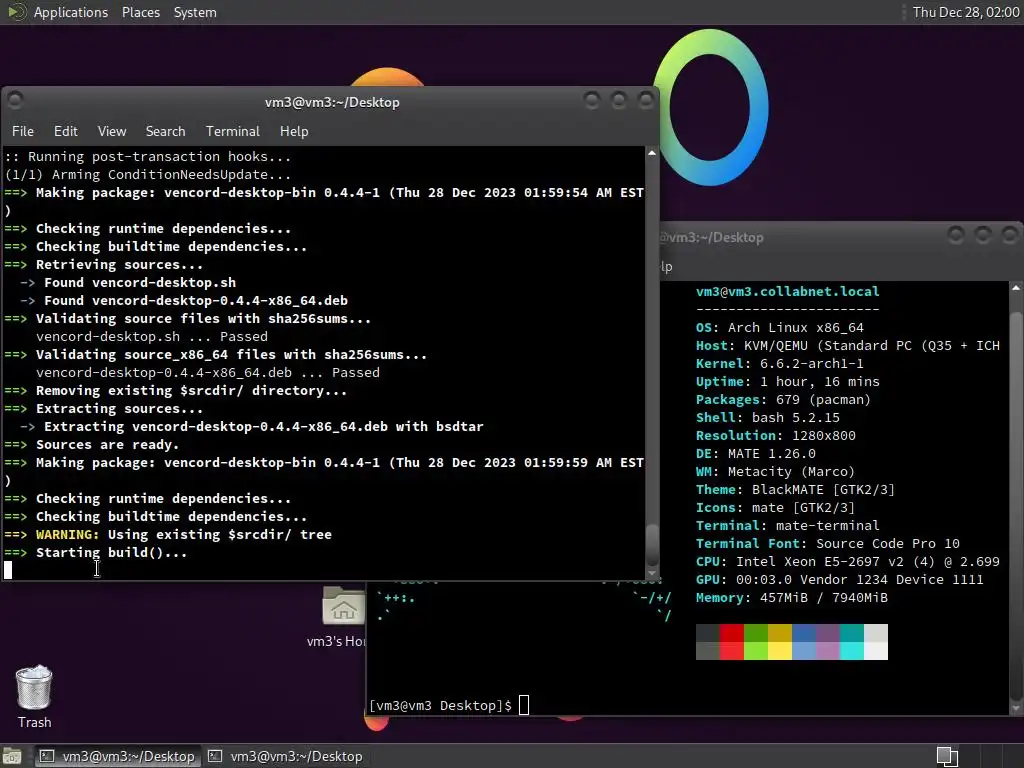Click 'Starting build()...' line in terminal
Image resolution: width=1024 pixels, height=768 pixels.
pyautogui.click(x=111, y=552)
